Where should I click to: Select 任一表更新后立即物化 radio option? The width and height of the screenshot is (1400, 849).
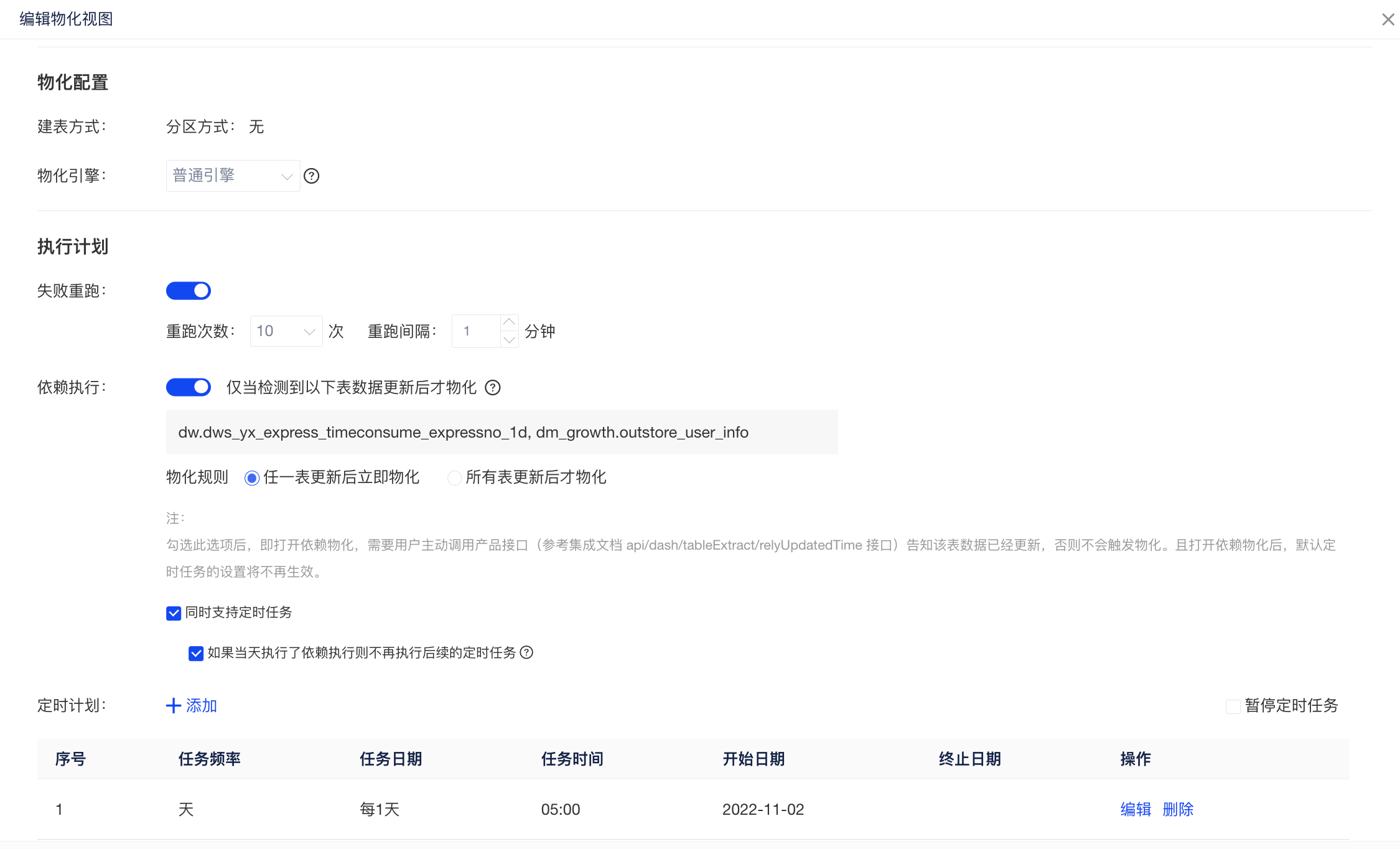point(252,478)
